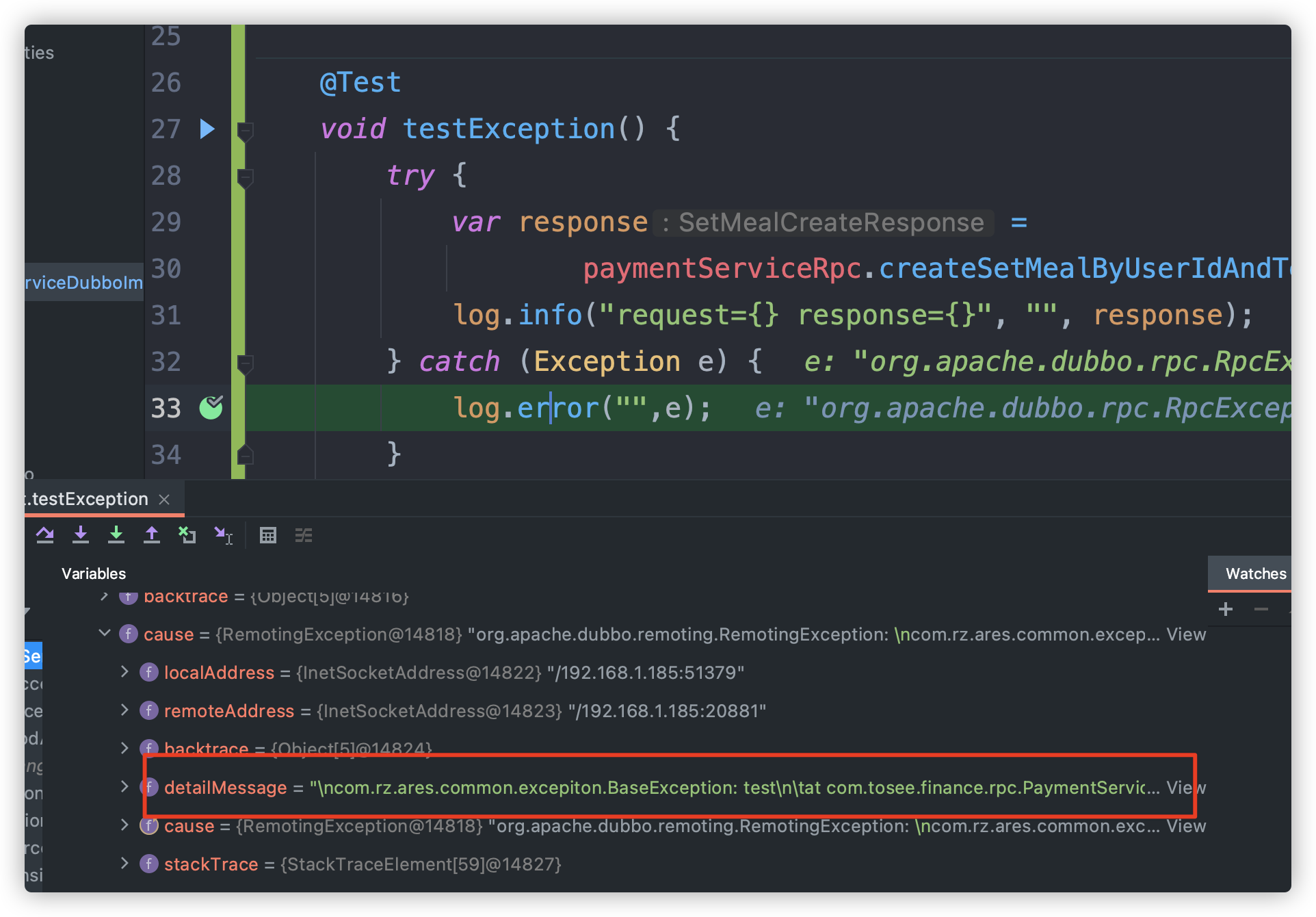Viewport: 1316px width, 917px height.
Task: Click the Run to Cursor icon
Action: [223, 535]
